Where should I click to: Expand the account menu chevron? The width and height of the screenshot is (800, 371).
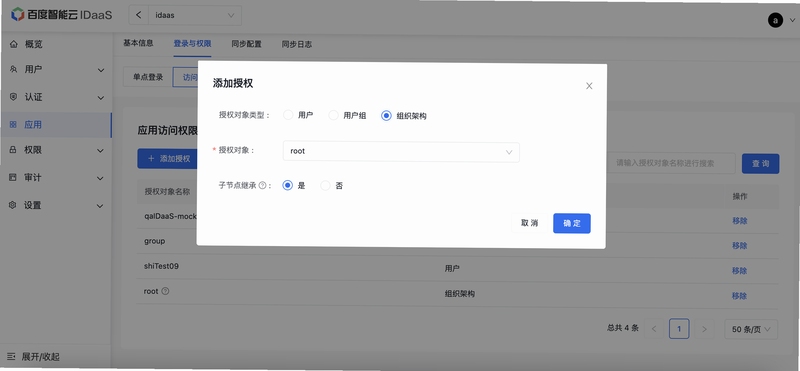pos(792,20)
